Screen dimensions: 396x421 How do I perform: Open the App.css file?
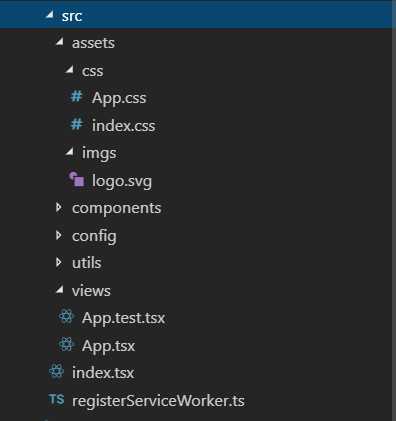tap(119, 98)
